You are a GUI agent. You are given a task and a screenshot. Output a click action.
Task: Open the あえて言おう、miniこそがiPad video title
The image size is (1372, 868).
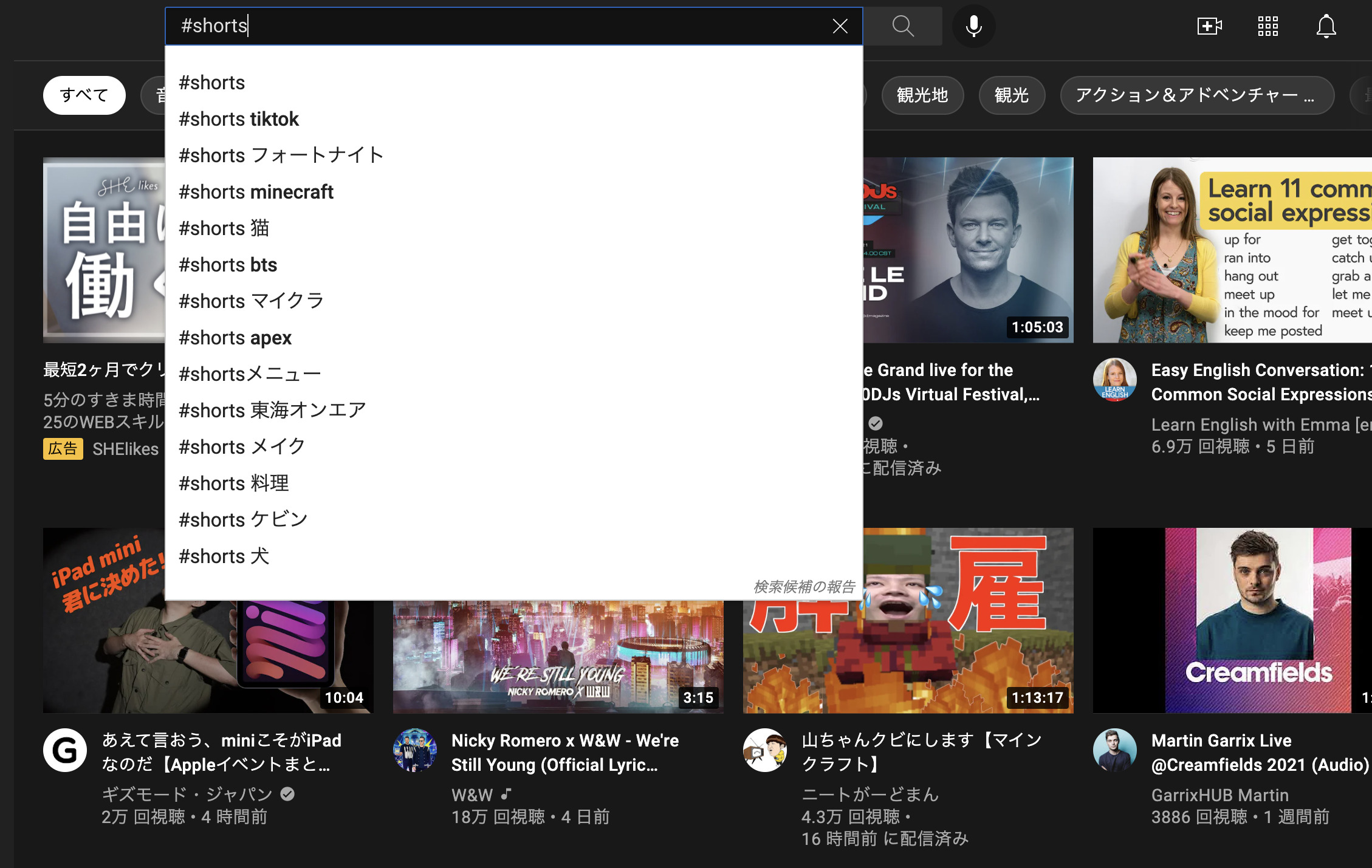[x=222, y=753]
